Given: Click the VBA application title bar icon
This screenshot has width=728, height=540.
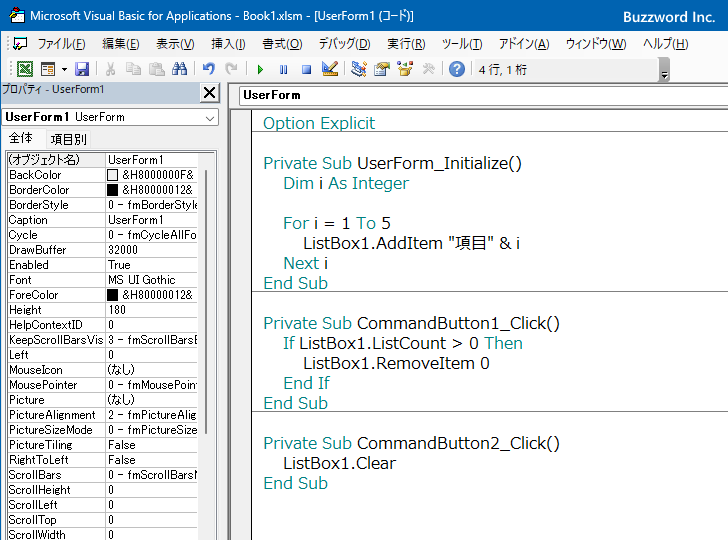Looking at the screenshot, I should (x=17, y=15).
